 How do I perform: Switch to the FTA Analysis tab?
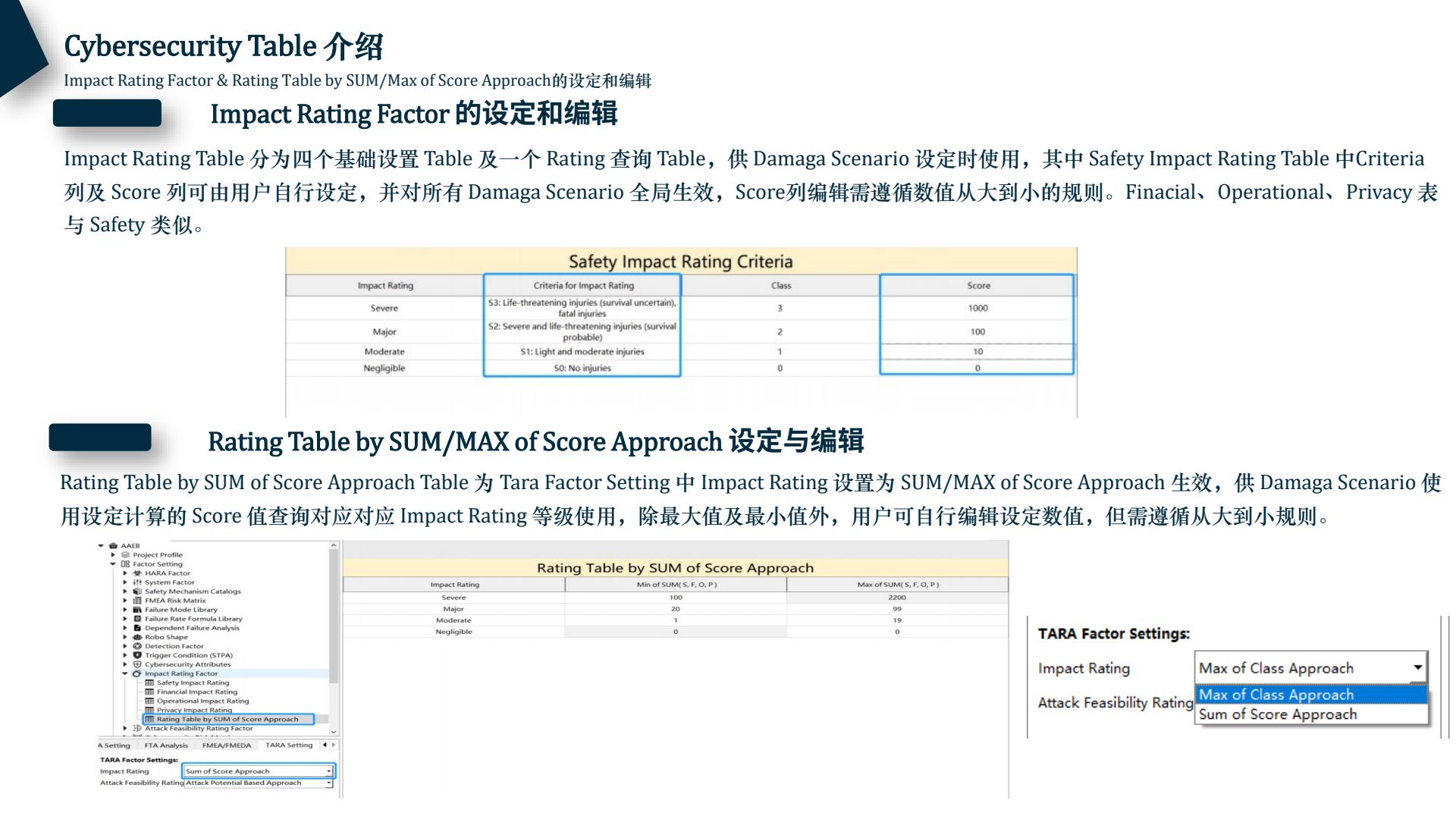(x=165, y=746)
